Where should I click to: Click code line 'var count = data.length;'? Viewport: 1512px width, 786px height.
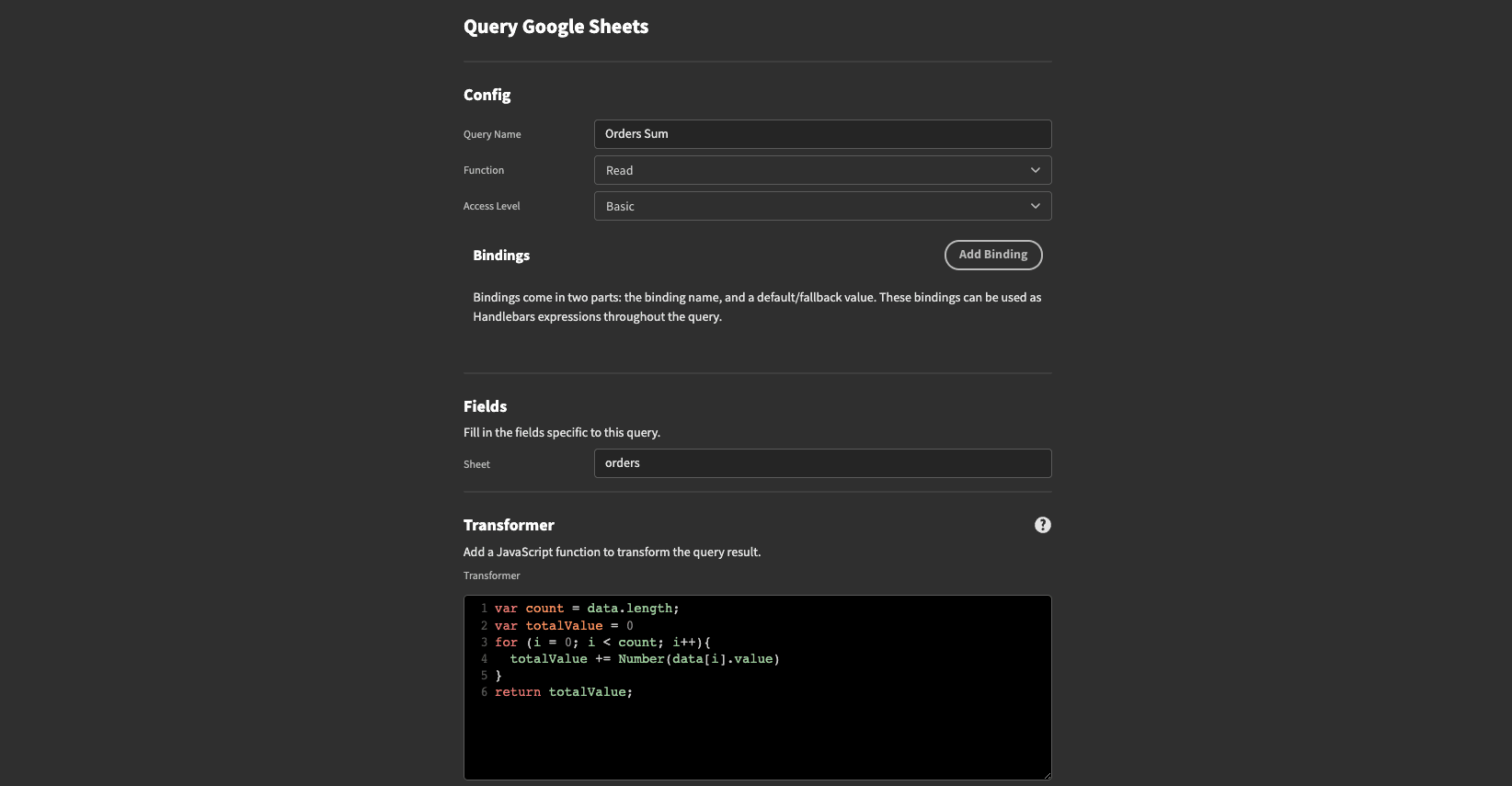[x=587, y=609]
